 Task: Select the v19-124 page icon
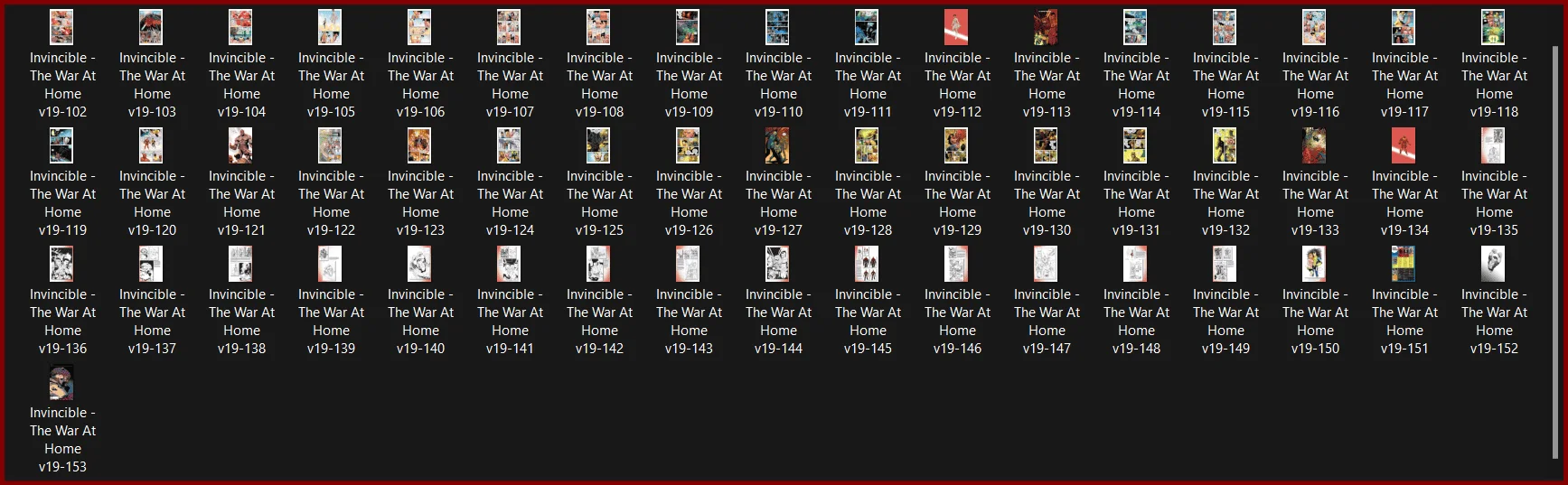pos(509,145)
